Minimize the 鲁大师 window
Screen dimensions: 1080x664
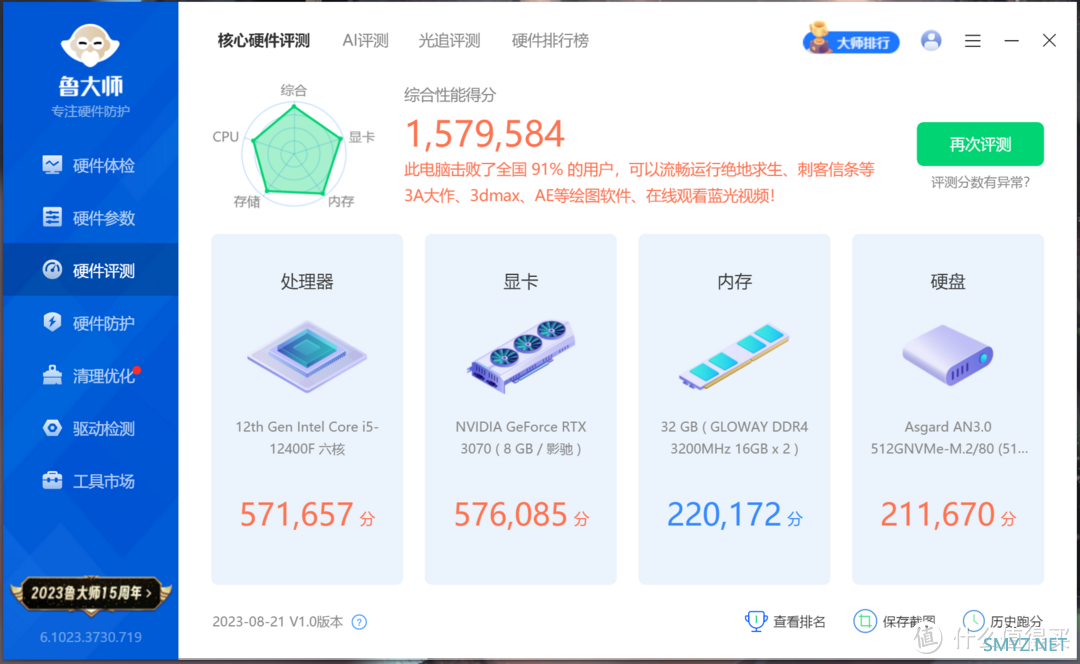point(1011,41)
